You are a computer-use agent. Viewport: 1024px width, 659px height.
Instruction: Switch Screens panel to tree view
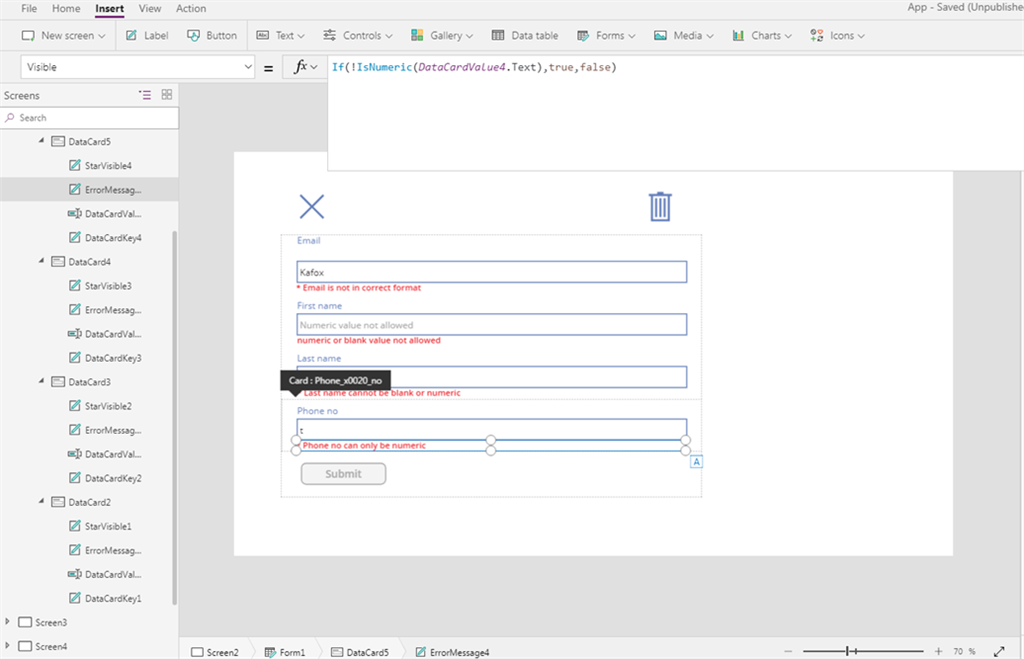click(145, 95)
